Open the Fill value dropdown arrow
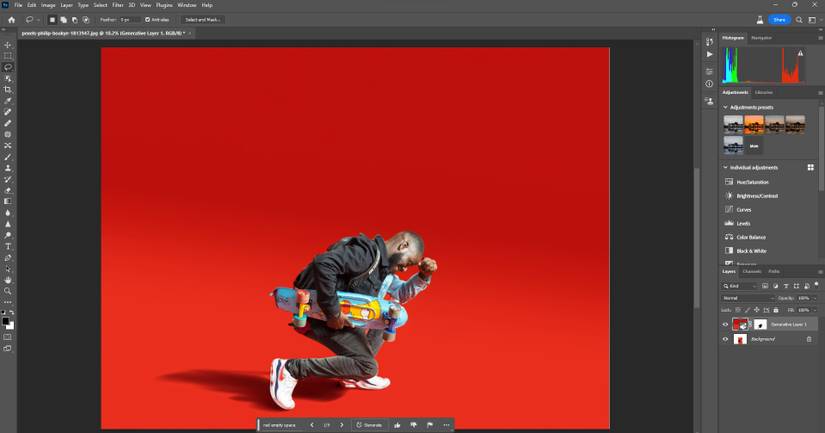 pyautogui.click(x=814, y=310)
